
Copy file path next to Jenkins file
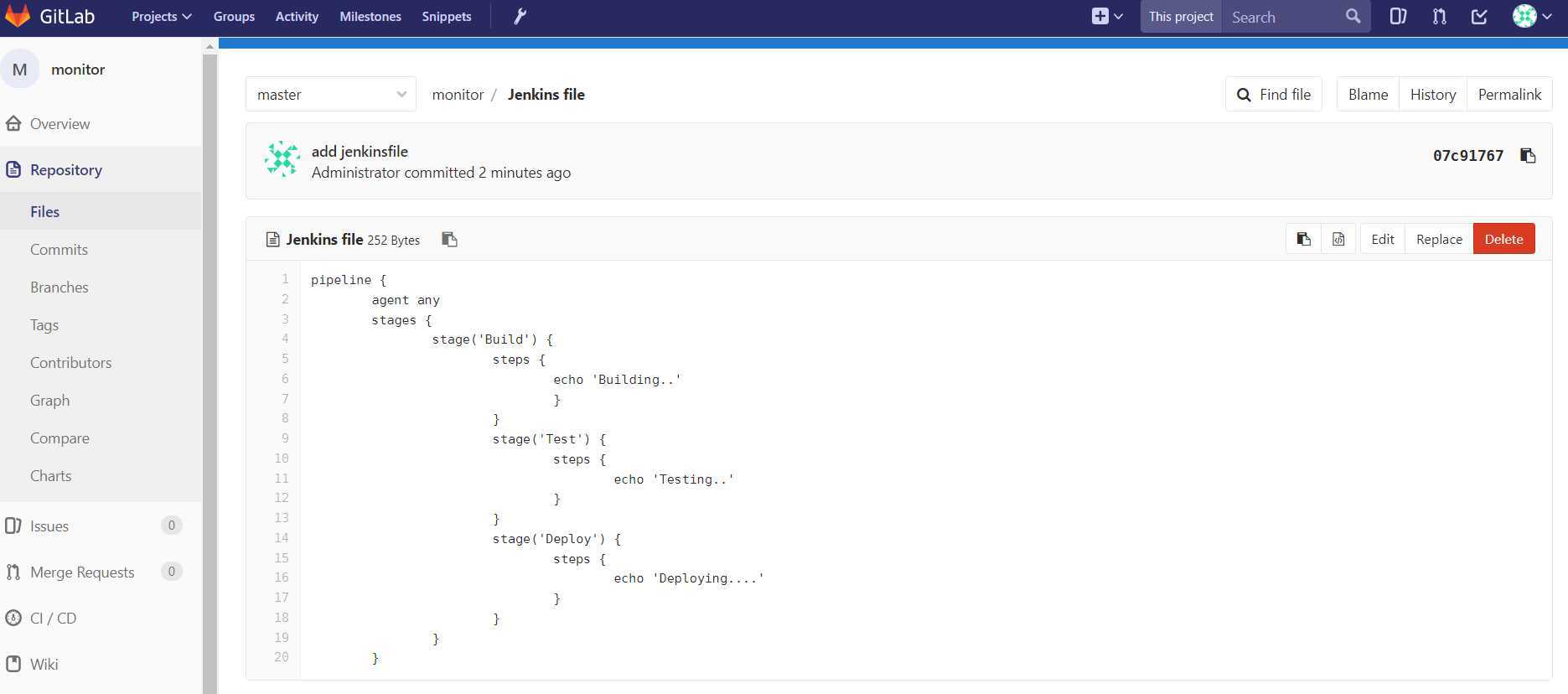(449, 240)
